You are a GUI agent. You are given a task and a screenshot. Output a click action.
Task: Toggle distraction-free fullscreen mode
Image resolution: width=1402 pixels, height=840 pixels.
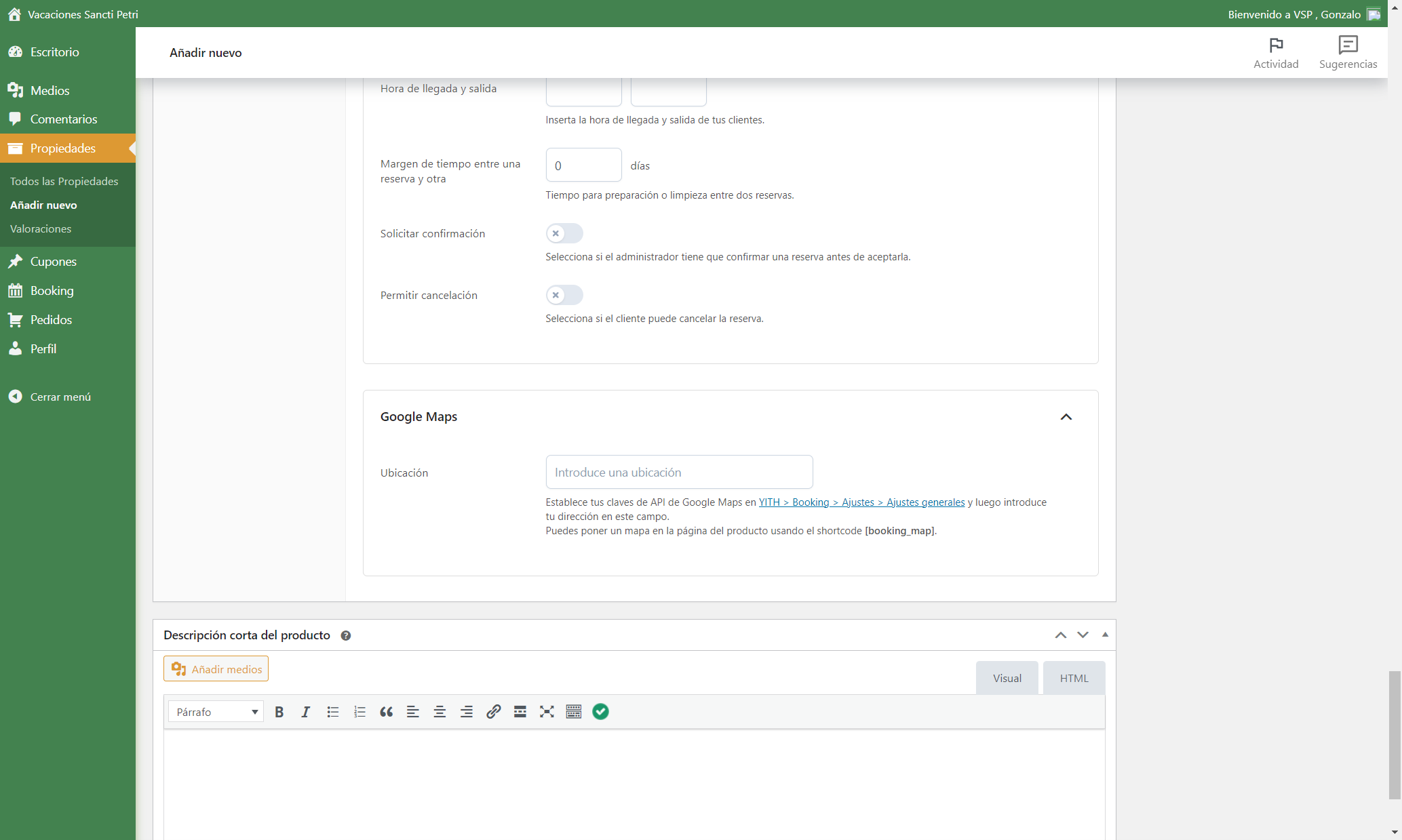tap(547, 711)
